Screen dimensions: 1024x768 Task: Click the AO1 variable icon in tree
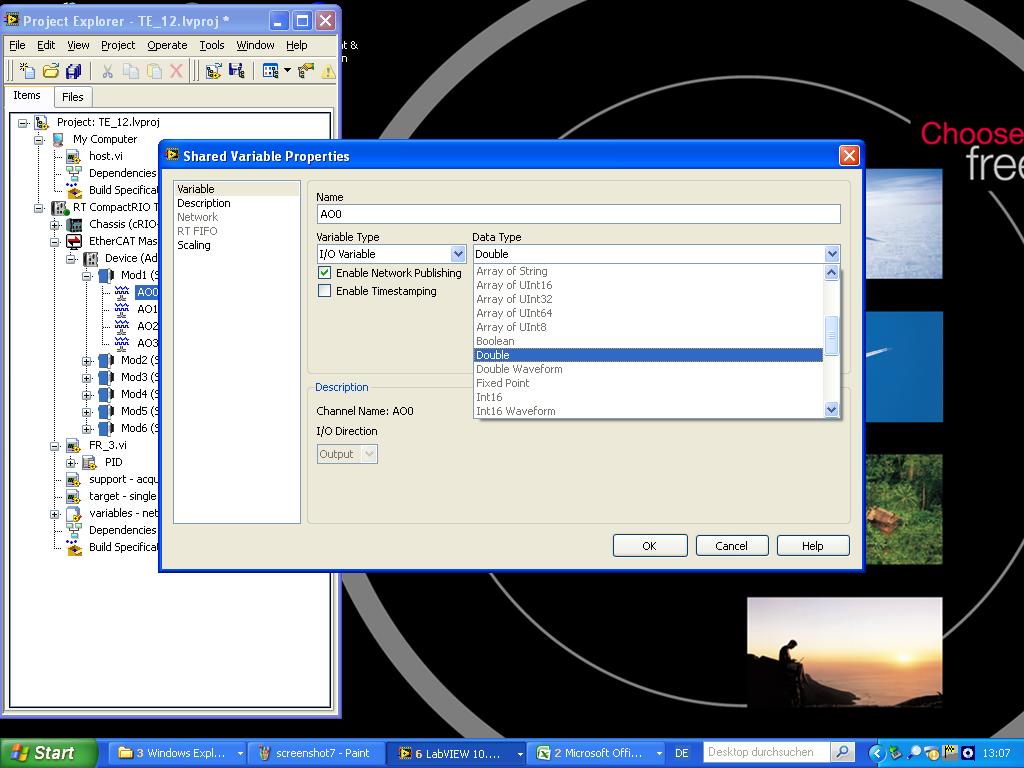122,309
